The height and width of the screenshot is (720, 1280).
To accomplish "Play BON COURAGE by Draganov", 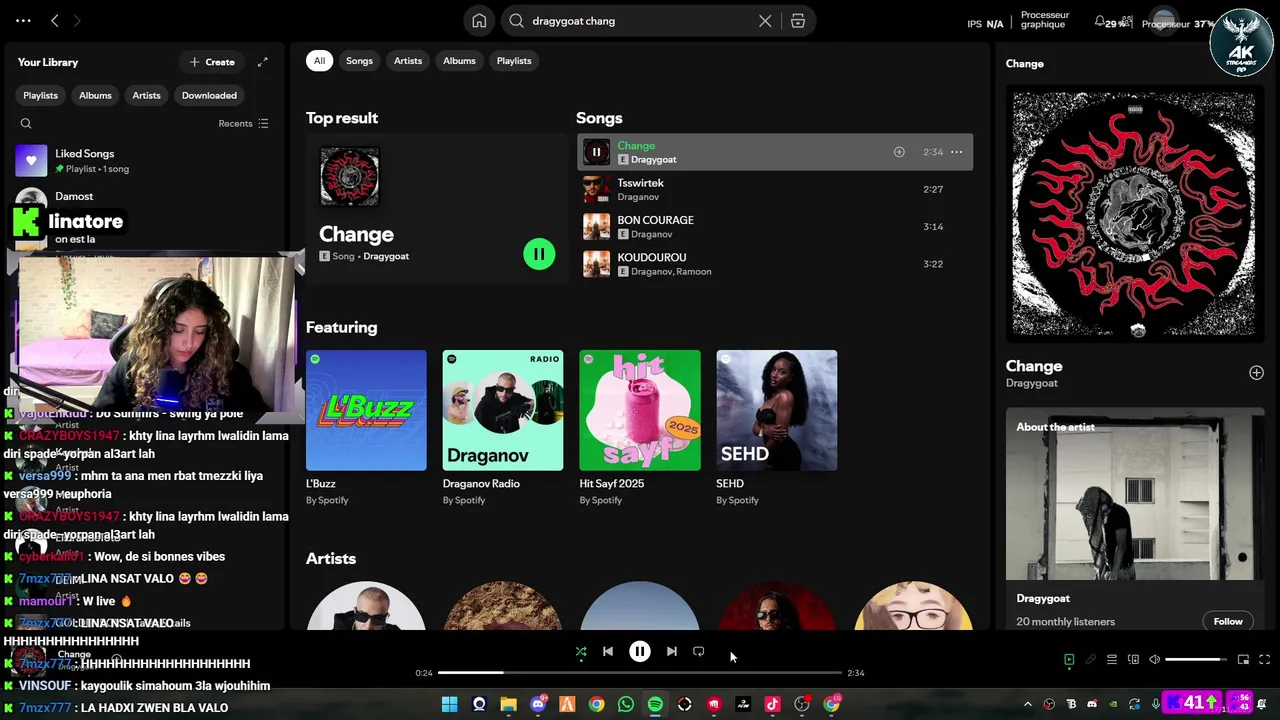I will [x=775, y=227].
